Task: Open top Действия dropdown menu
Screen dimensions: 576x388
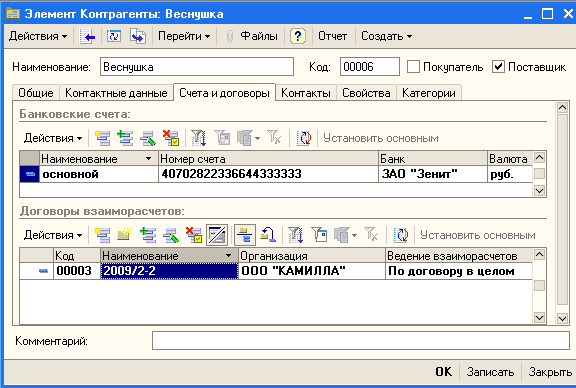Action: pos(38,36)
